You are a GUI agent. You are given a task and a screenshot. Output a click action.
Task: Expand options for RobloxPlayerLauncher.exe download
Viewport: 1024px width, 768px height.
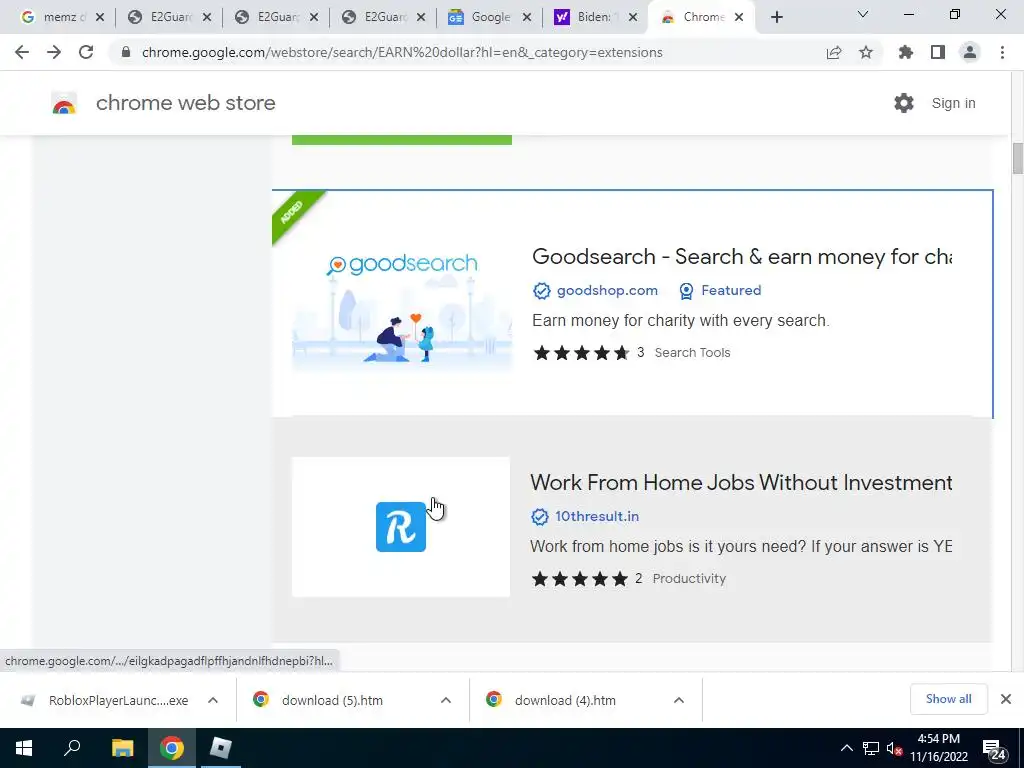pos(213,700)
